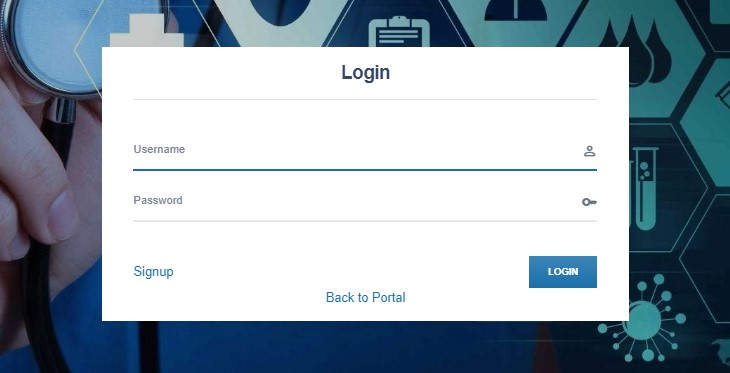Focus the Password input field
Viewport: 730px width, 373px height.
tap(365, 202)
